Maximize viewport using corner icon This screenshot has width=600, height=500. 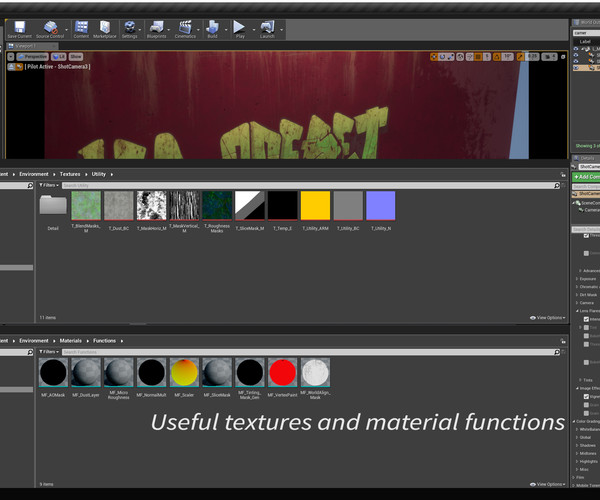pyautogui.click(x=563, y=57)
